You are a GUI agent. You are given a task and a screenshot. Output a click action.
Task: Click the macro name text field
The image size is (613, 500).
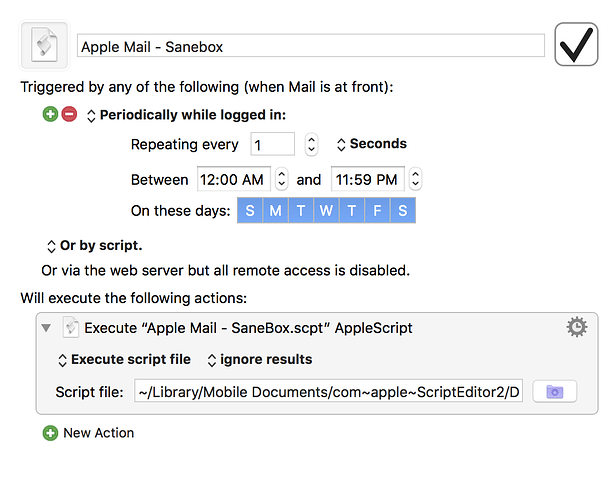coord(310,46)
